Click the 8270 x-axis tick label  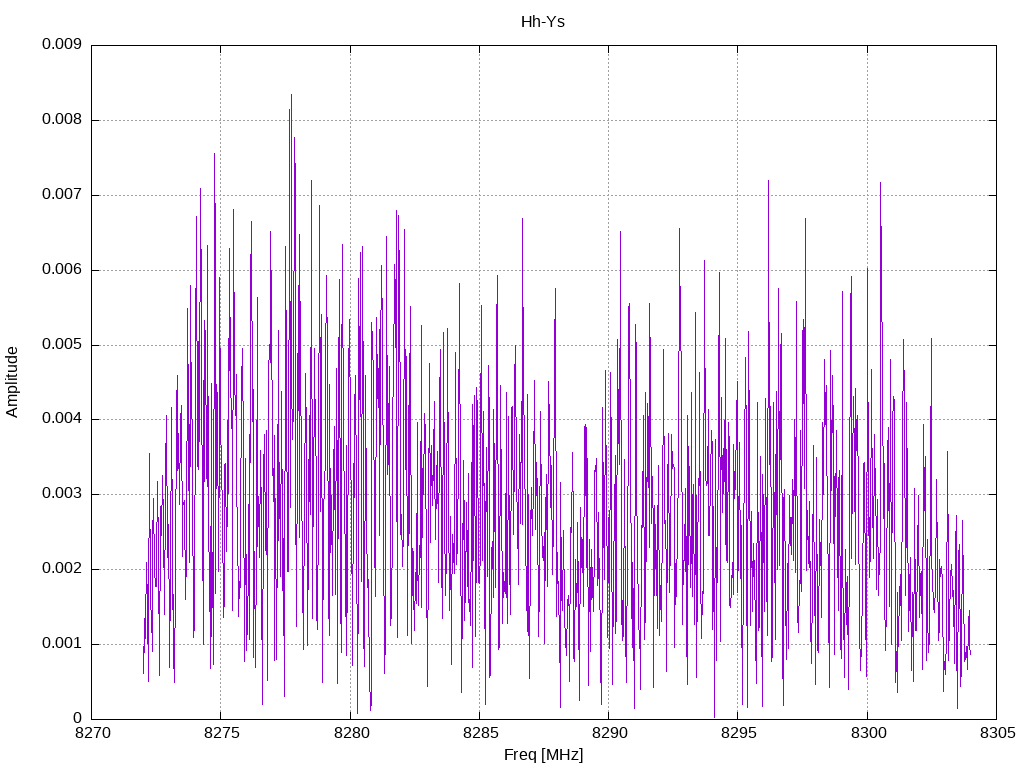tap(93, 733)
